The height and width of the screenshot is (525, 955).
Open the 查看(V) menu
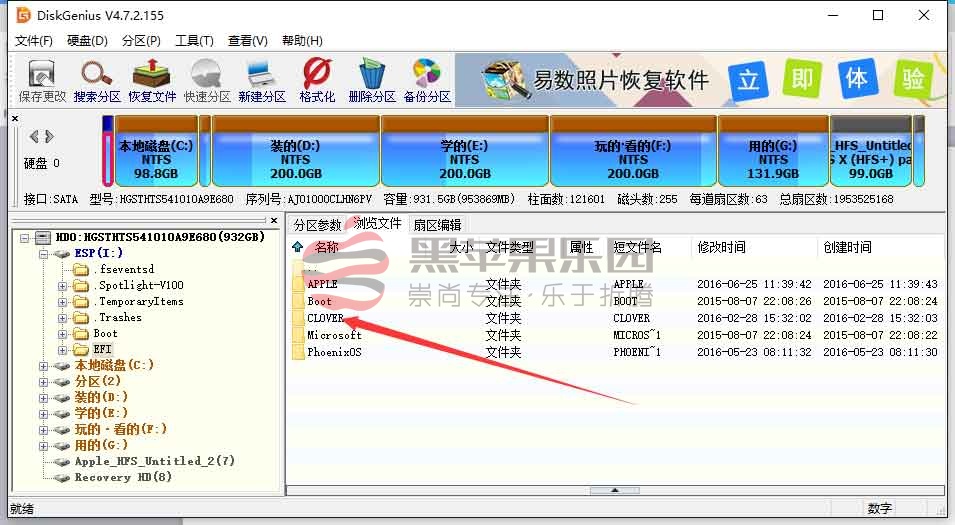tap(247, 41)
